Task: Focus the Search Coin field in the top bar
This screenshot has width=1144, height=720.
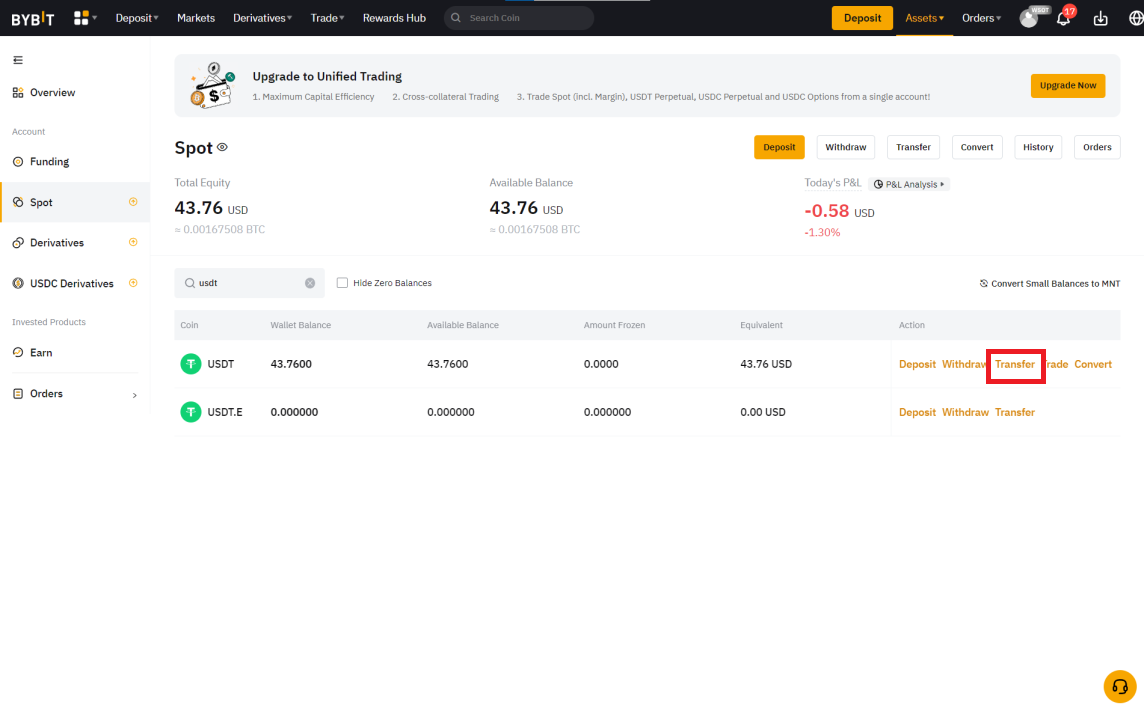Action: [x=519, y=18]
